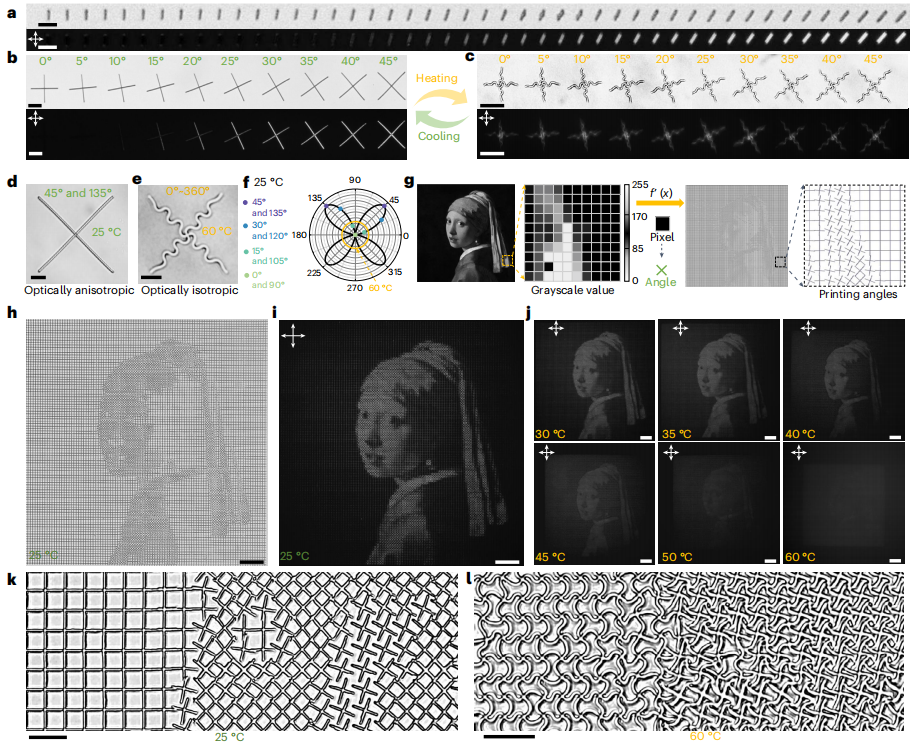This screenshot has width=913, height=746.
Task: Click the purple 45° and 135° legend dot
Action: (x=246, y=203)
